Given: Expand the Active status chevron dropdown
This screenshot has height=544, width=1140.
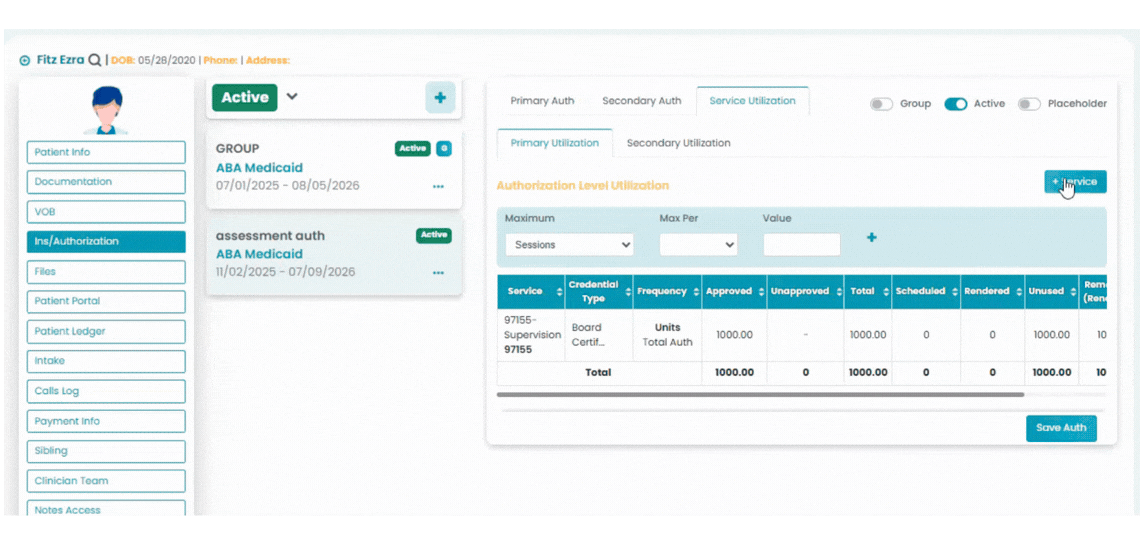Looking at the screenshot, I should click(x=292, y=96).
